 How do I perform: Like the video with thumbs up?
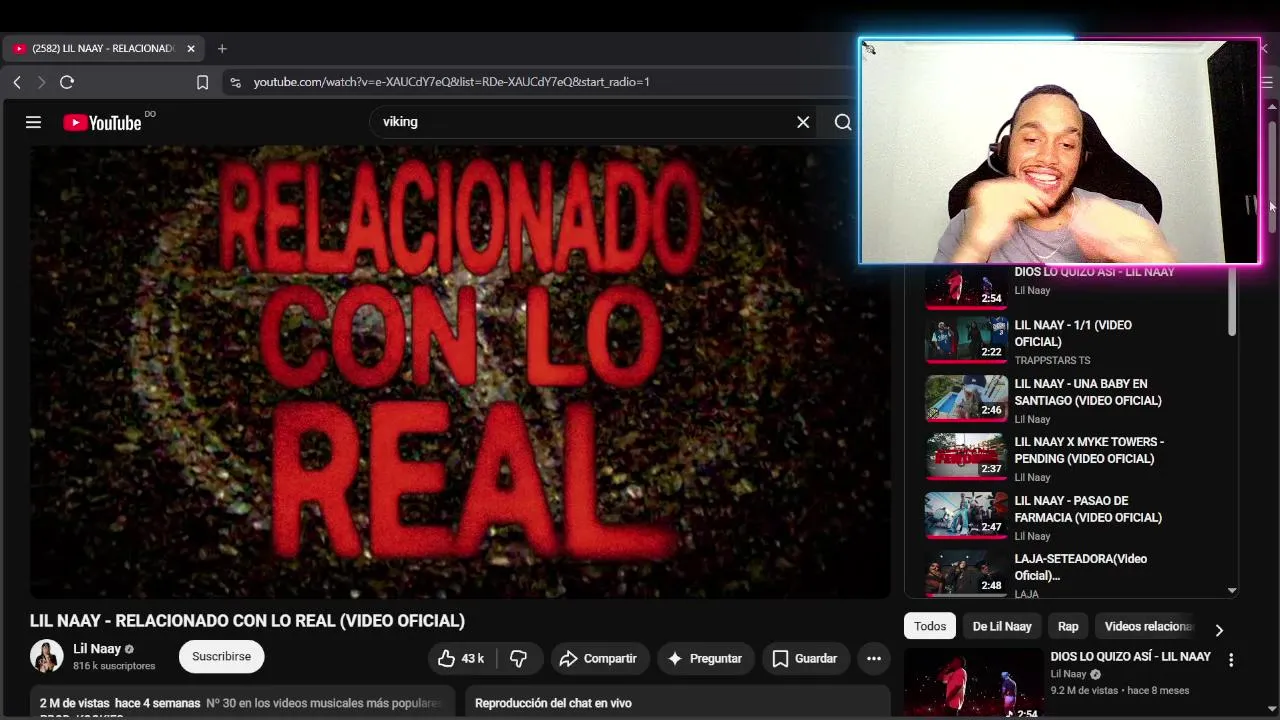point(462,658)
